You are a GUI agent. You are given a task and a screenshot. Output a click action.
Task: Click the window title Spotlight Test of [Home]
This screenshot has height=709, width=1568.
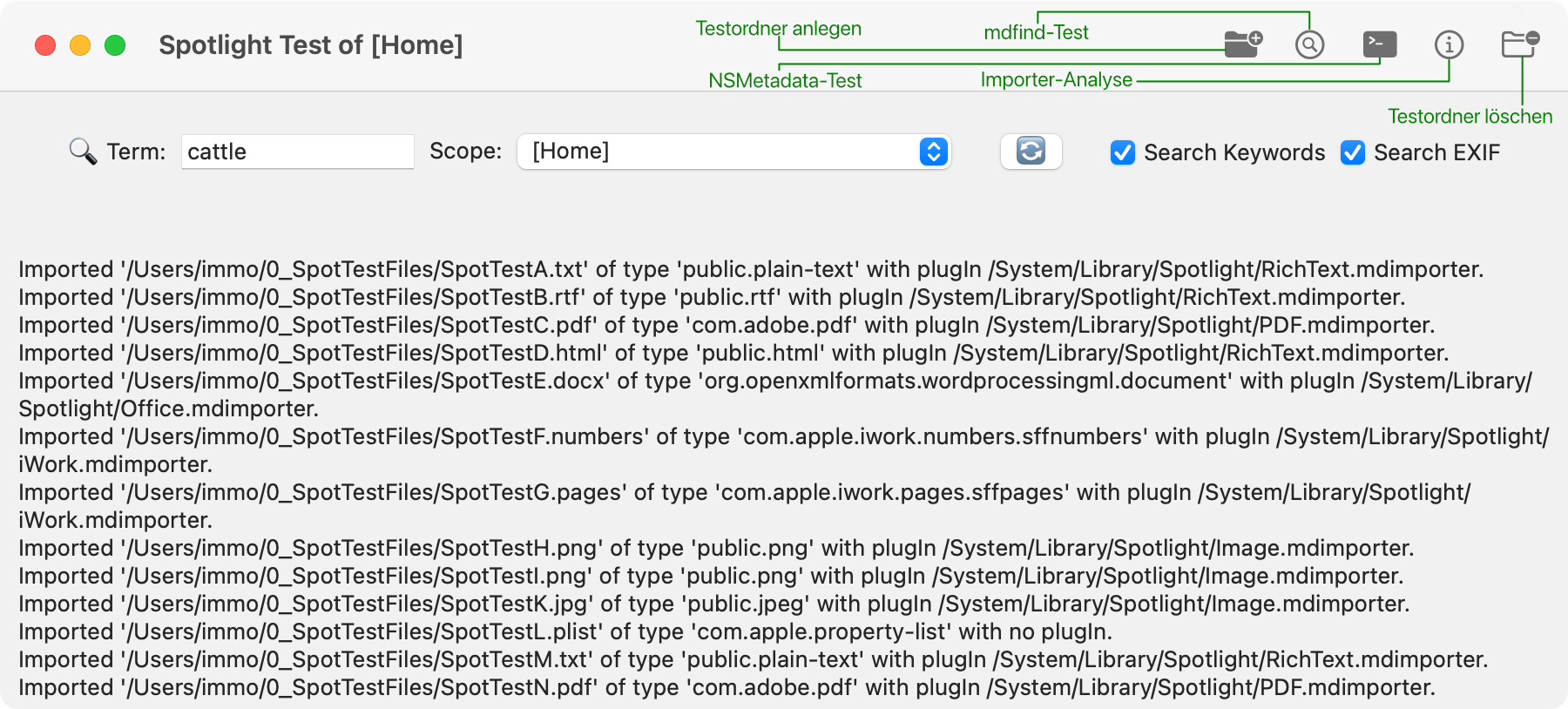(311, 44)
